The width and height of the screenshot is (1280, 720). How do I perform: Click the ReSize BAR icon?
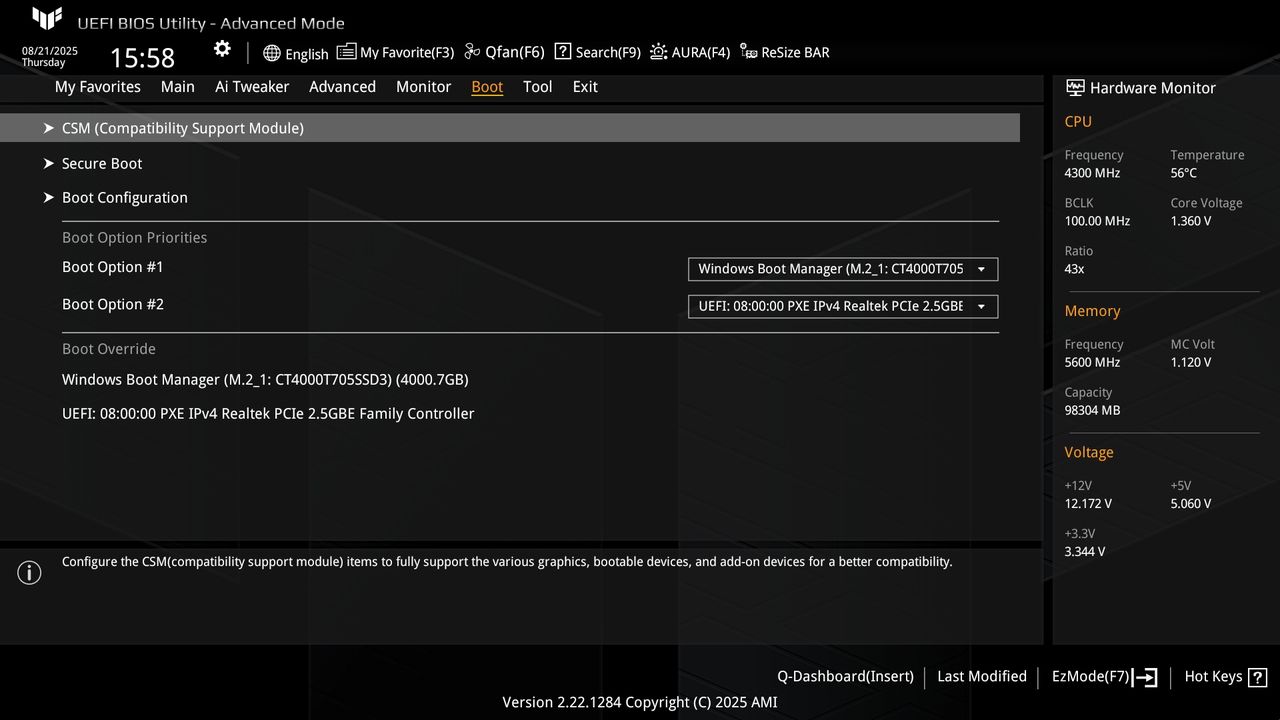[784, 52]
